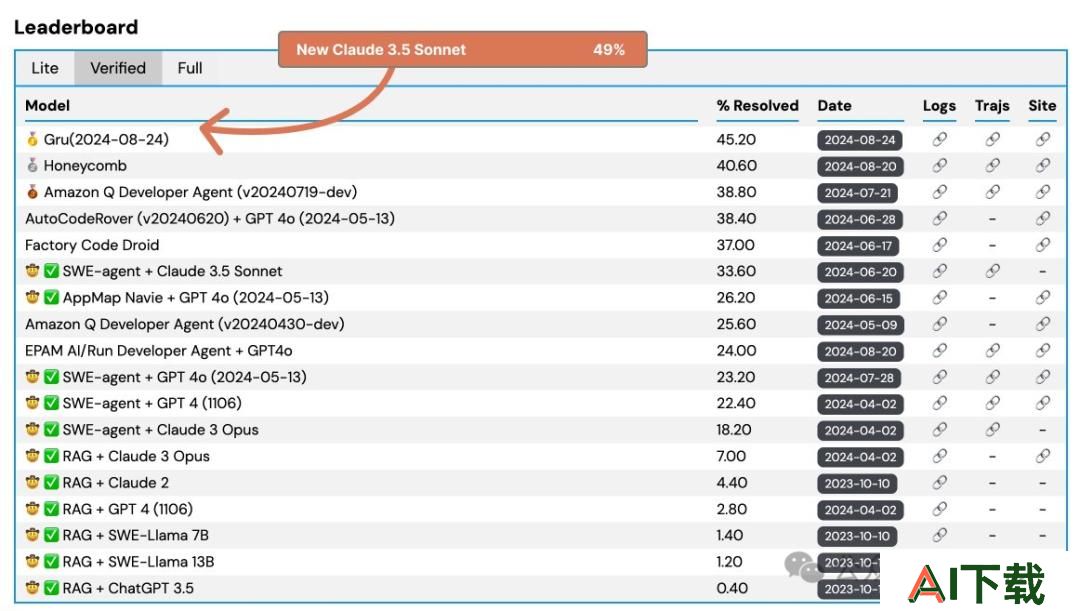Click the 2024-07-21 date badge
1080x611 pixels.
pyautogui.click(x=858, y=193)
